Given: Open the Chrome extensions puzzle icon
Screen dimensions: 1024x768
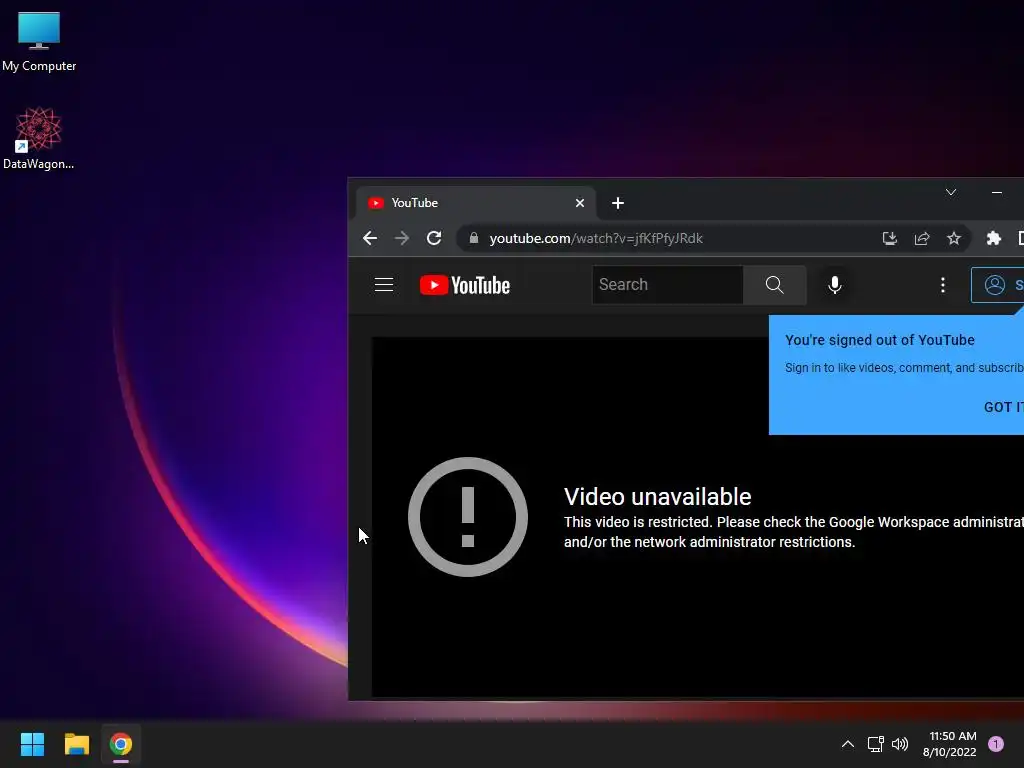Looking at the screenshot, I should pyautogui.click(x=993, y=238).
